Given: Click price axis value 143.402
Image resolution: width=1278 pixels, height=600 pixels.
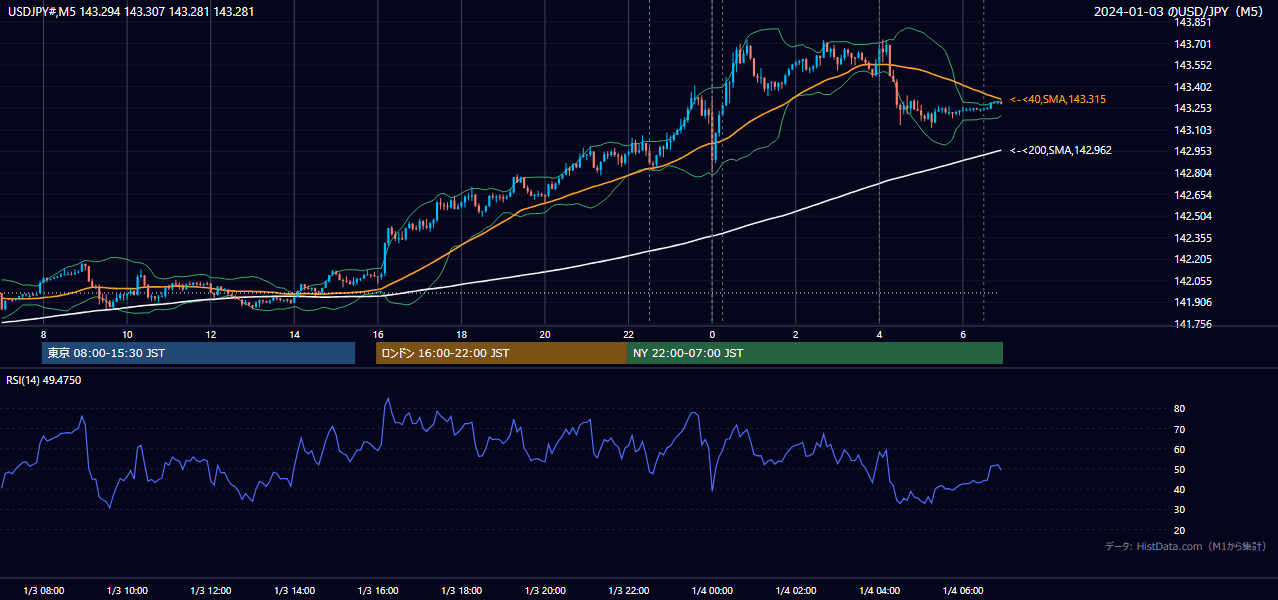Looking at the screenshot, I should pyautogui.click(x=1193, y=87).
